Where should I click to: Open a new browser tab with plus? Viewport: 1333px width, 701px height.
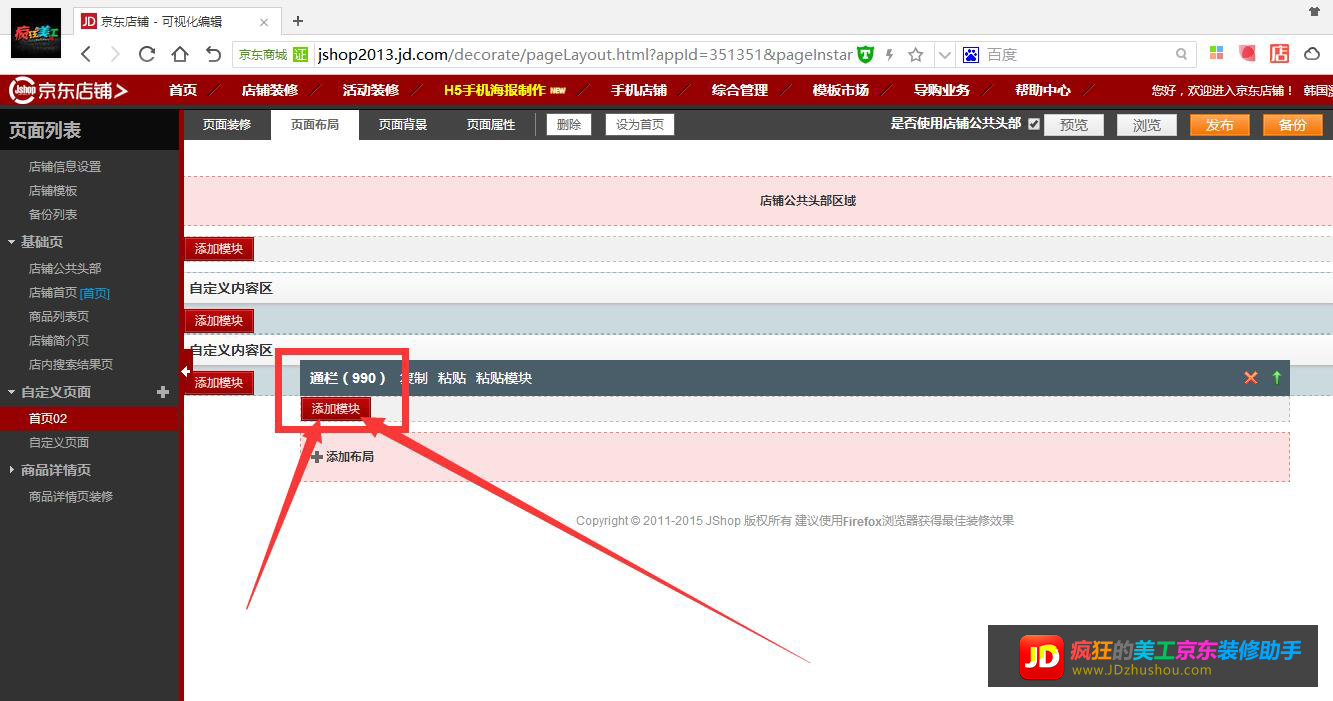pyautogui.click(x=298, y=21)
